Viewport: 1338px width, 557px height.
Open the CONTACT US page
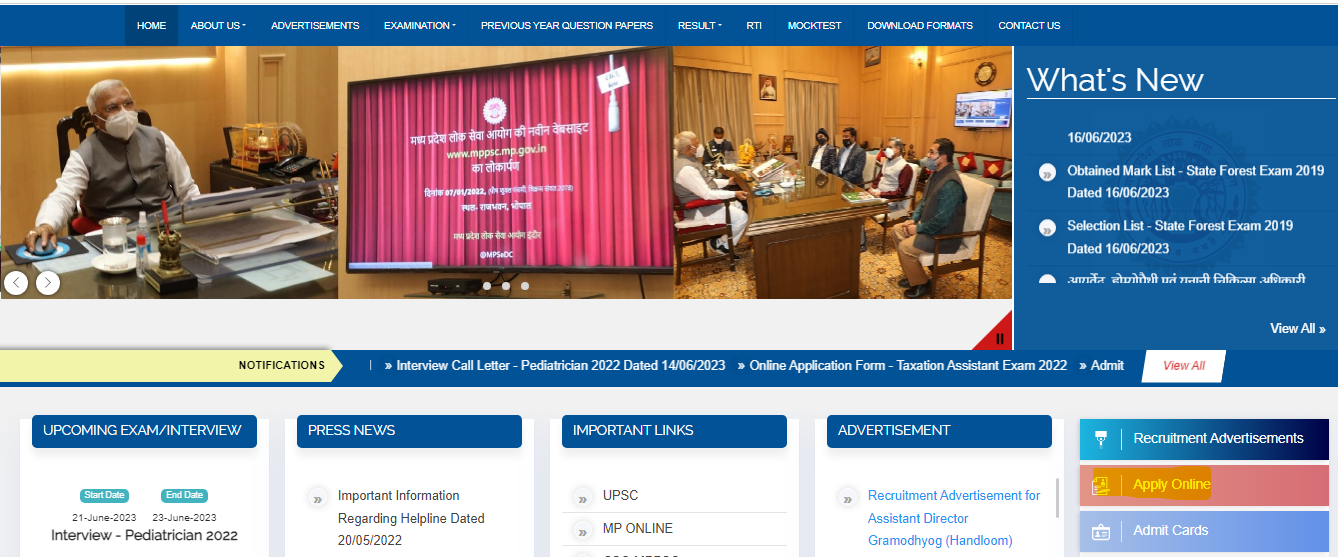point(1029,25)
